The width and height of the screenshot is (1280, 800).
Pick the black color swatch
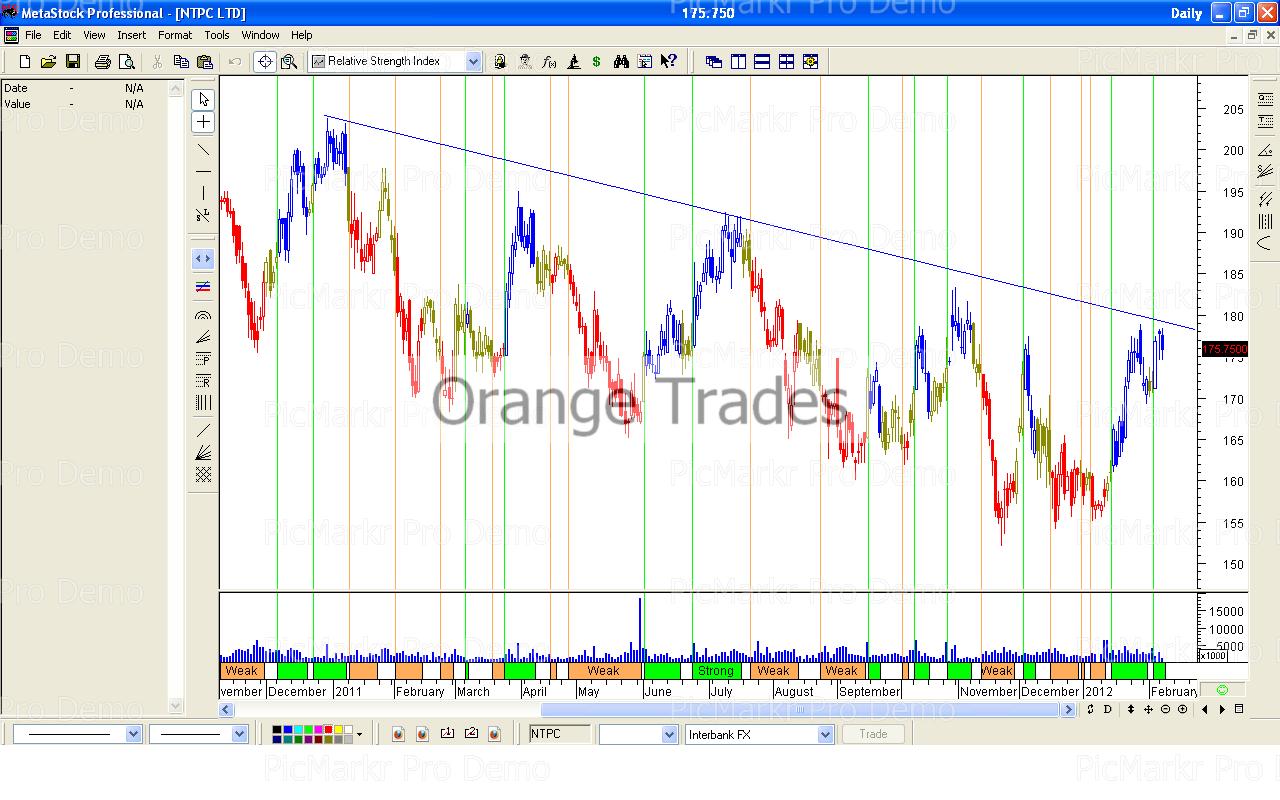pos(278,730)
